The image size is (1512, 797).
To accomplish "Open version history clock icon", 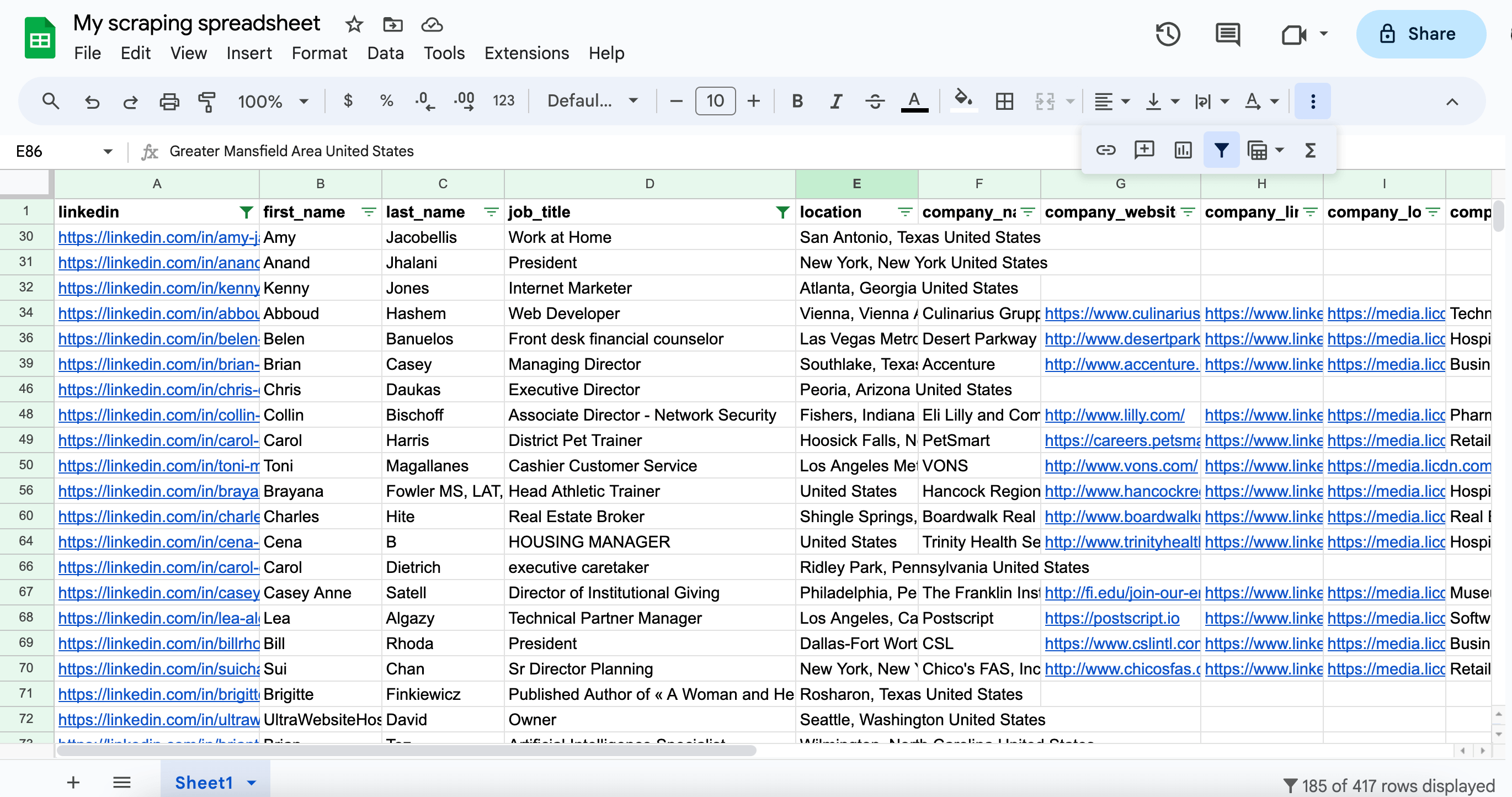I will pyautogui.click(x=1168, y=34).
